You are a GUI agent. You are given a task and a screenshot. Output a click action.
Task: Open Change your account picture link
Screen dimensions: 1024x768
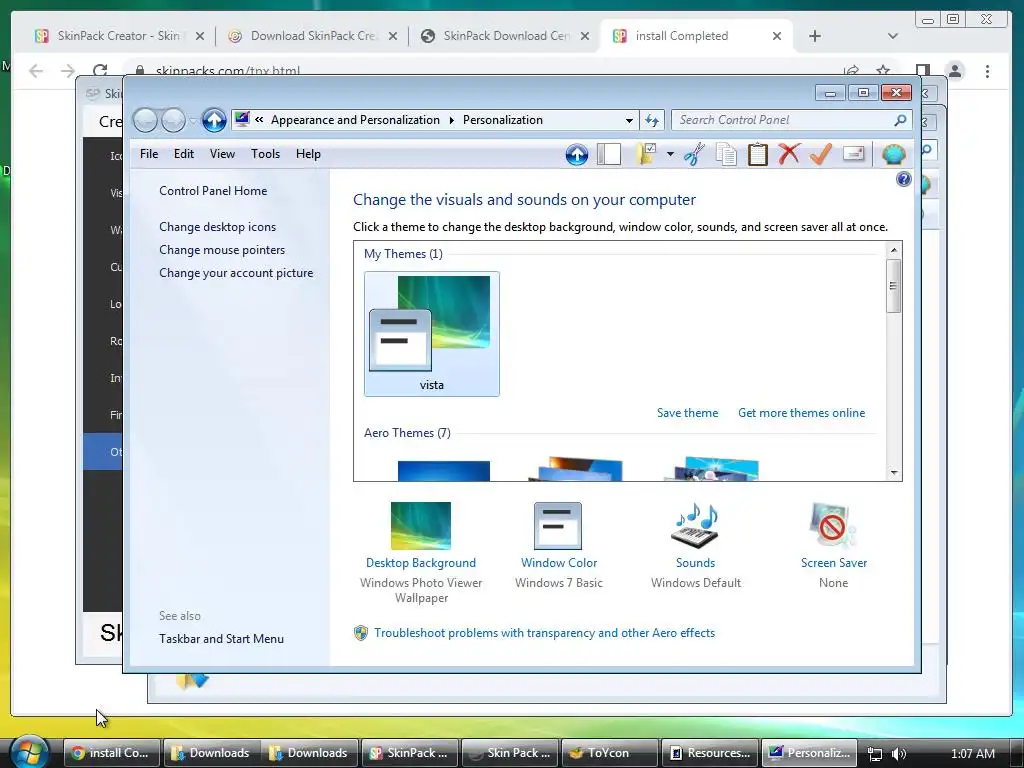click(236, 273)
